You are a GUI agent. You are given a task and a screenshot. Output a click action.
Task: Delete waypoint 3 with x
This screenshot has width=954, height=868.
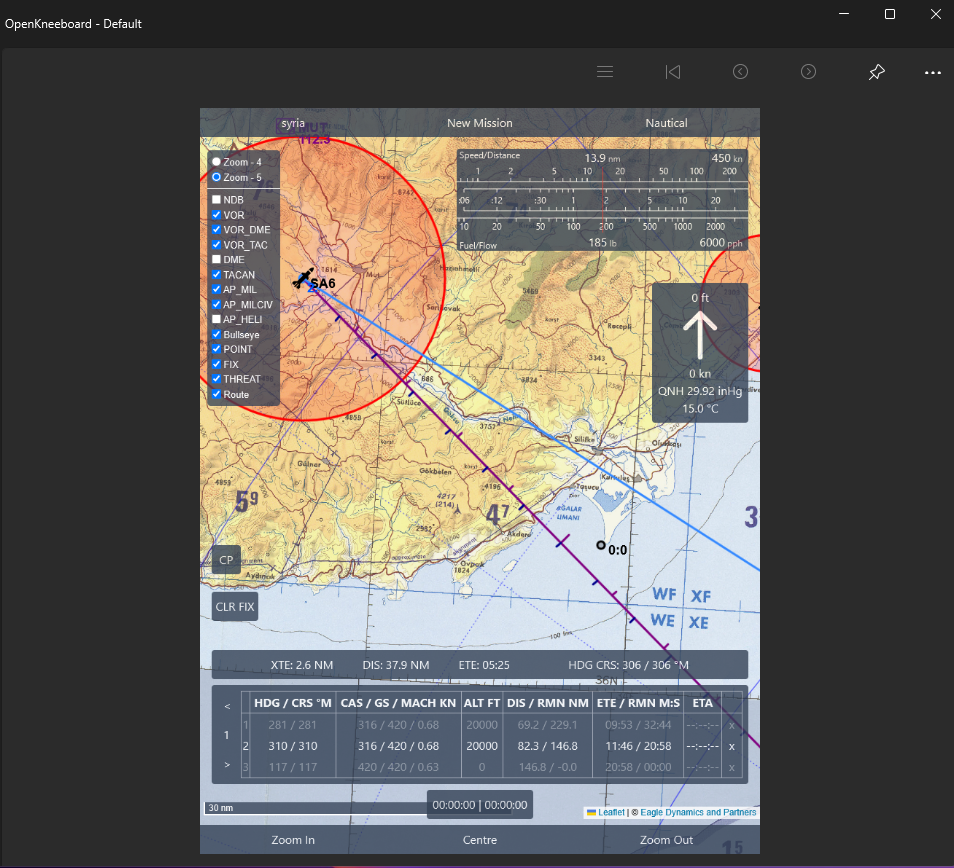tap(731, 768)
